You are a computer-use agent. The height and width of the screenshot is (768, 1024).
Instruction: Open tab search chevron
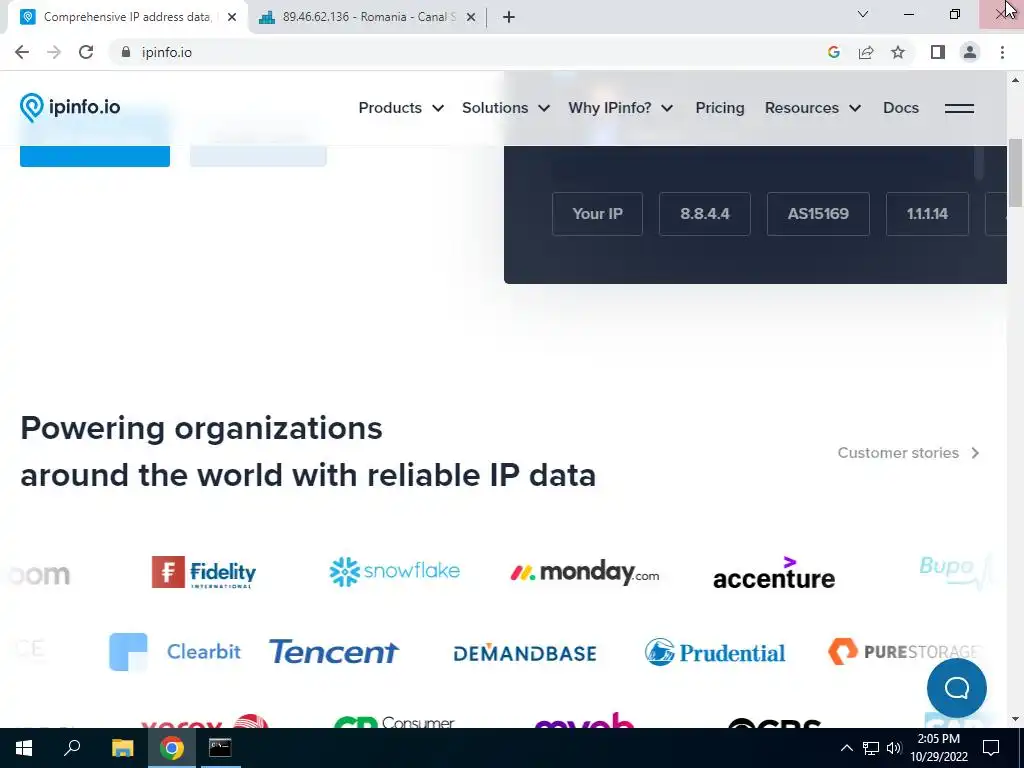(863, 14)
